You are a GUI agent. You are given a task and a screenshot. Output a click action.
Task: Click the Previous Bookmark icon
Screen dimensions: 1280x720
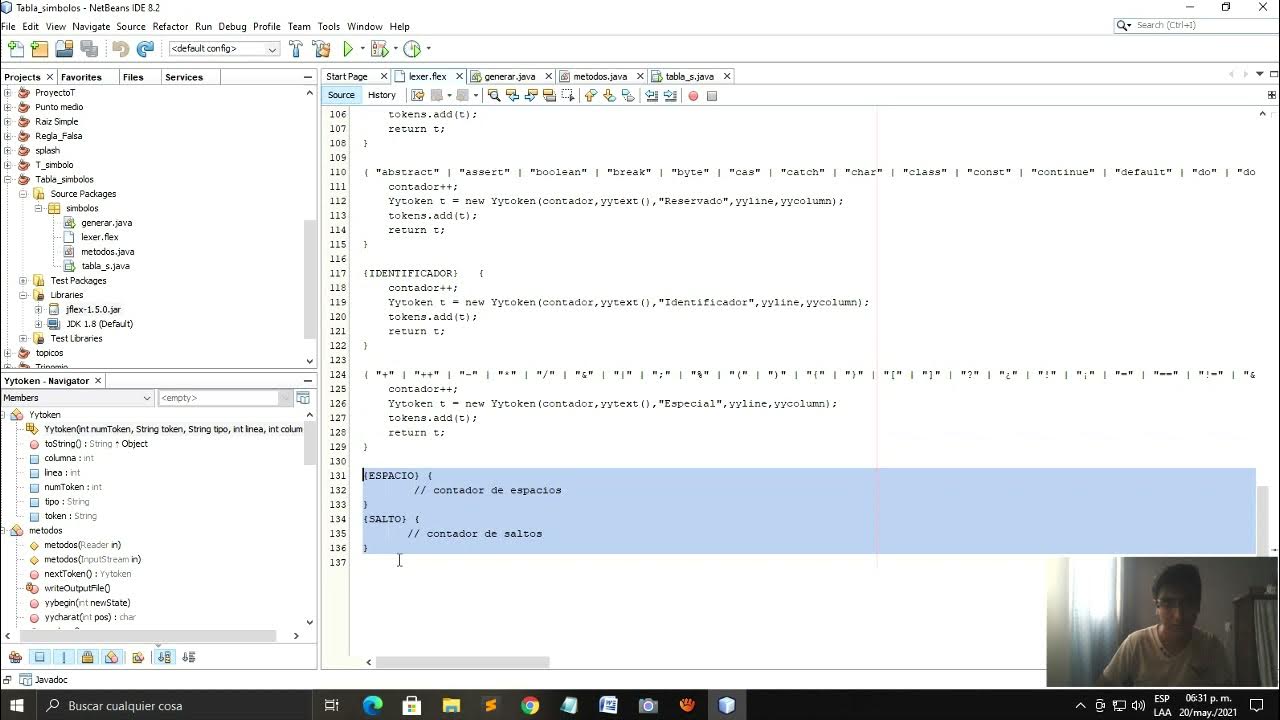pyautogui.click(x=591, y=95)
